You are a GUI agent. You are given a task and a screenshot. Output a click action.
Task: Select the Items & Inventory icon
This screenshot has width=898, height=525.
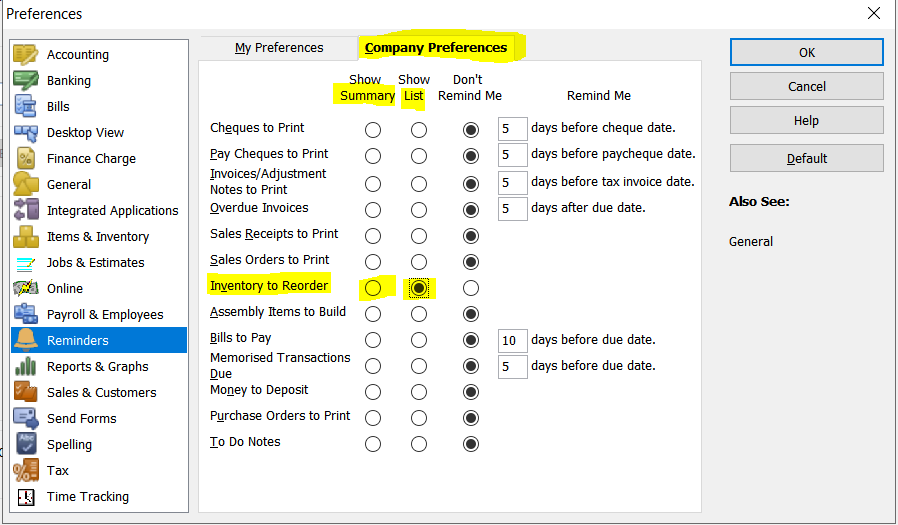[x=26, y=236]
